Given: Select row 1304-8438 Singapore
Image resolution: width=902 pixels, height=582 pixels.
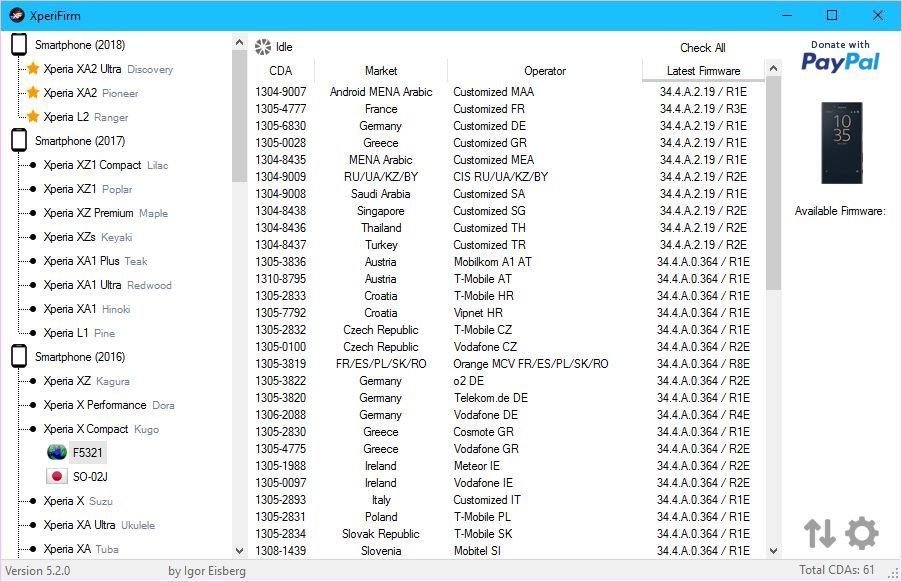Looking at the screenshot, I should [x=507, y=210].
